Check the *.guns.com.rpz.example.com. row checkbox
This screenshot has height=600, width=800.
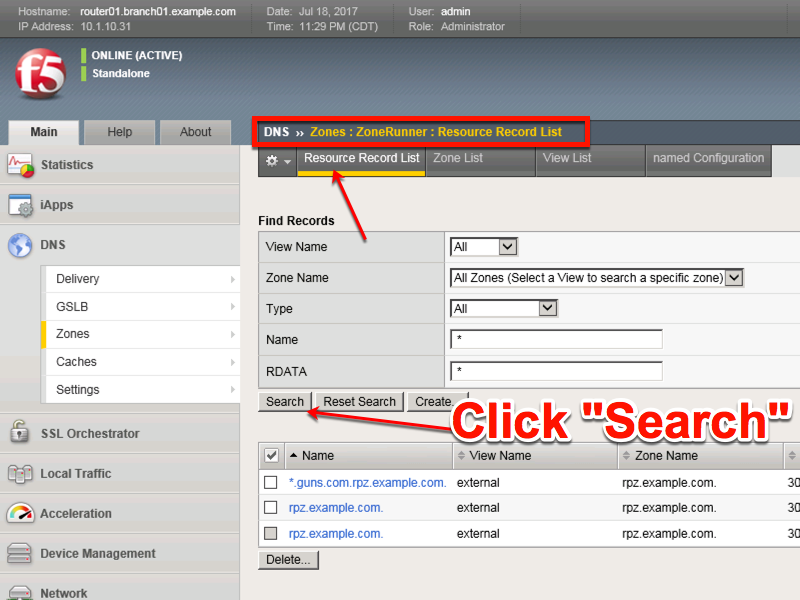click(x=270, y=482)
